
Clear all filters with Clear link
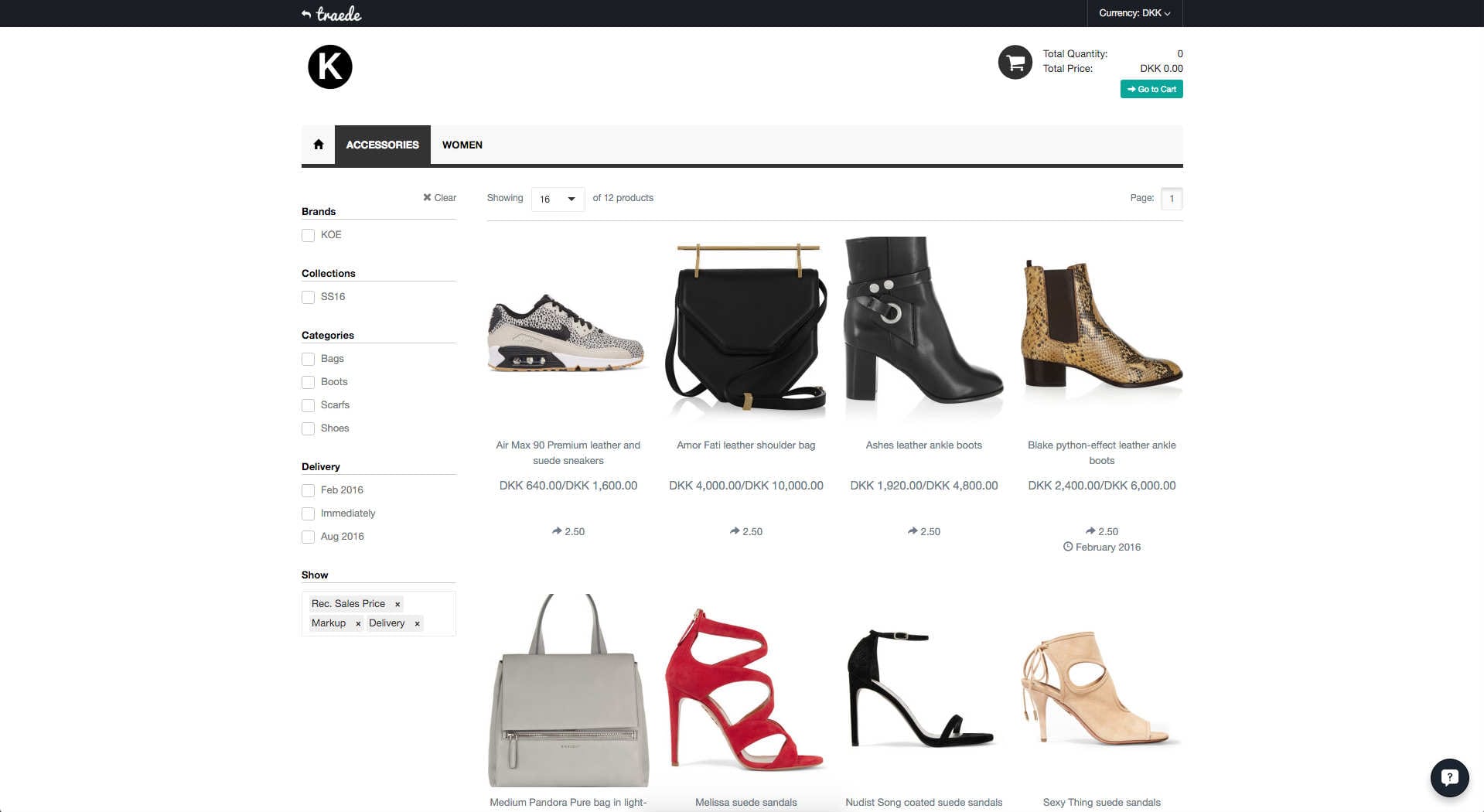tap(439, 198)
